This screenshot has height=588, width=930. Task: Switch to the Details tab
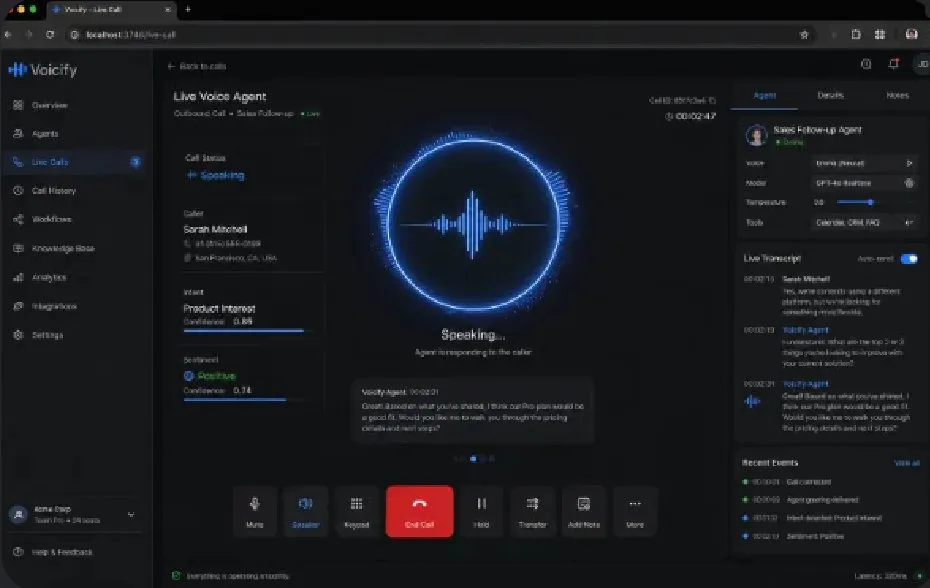[x=830, y=95]
